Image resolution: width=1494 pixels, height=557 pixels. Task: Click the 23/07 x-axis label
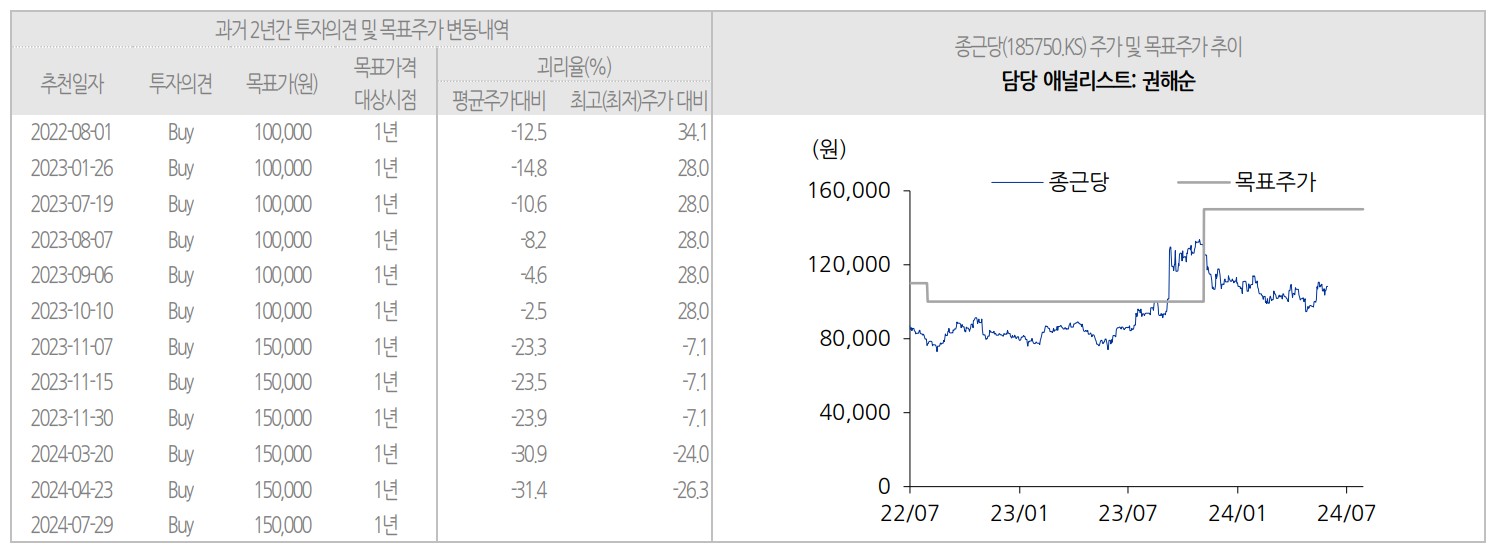pyautogui.click(x=1128, y=513)
